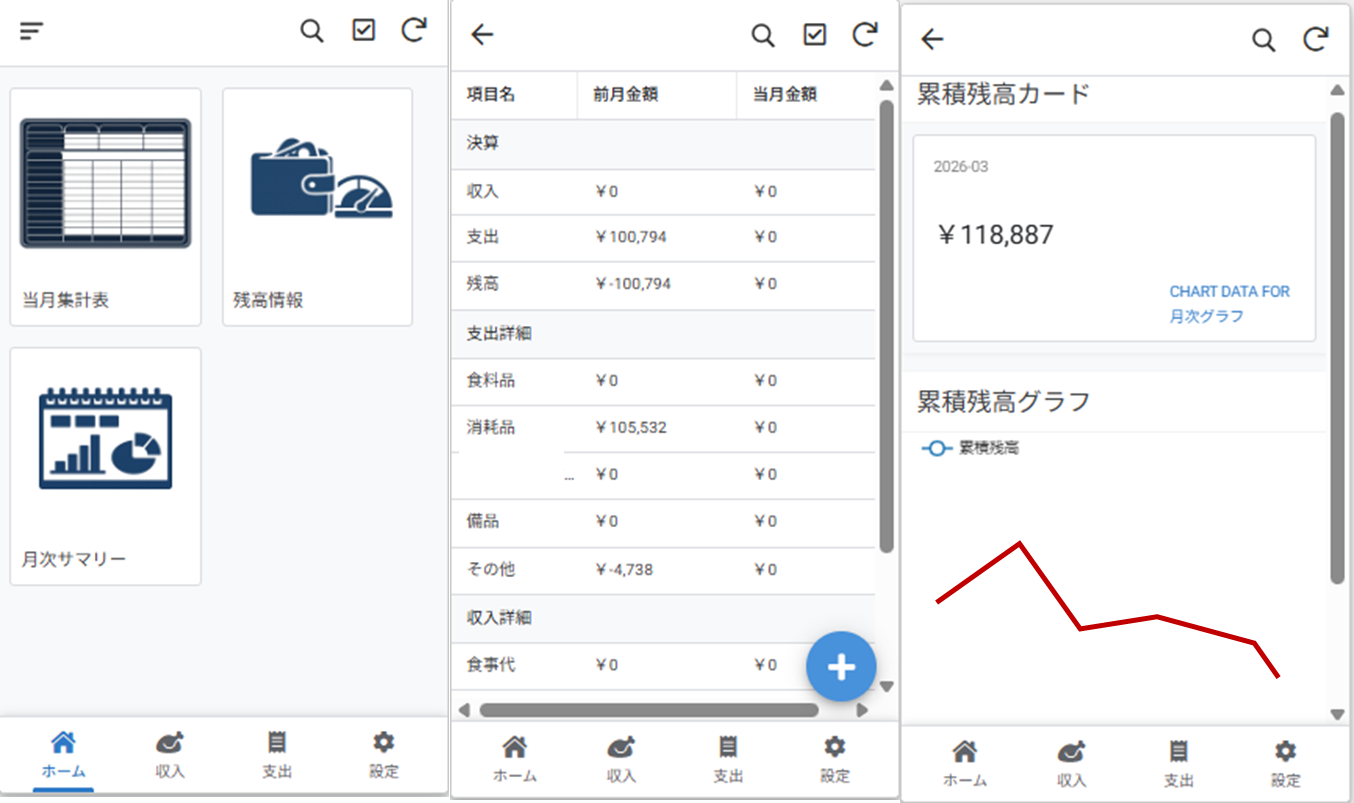This screenshot has height=803, width=1354.
Task: Open 支出 tab in table screen navigation
Action: pos(728,758)
